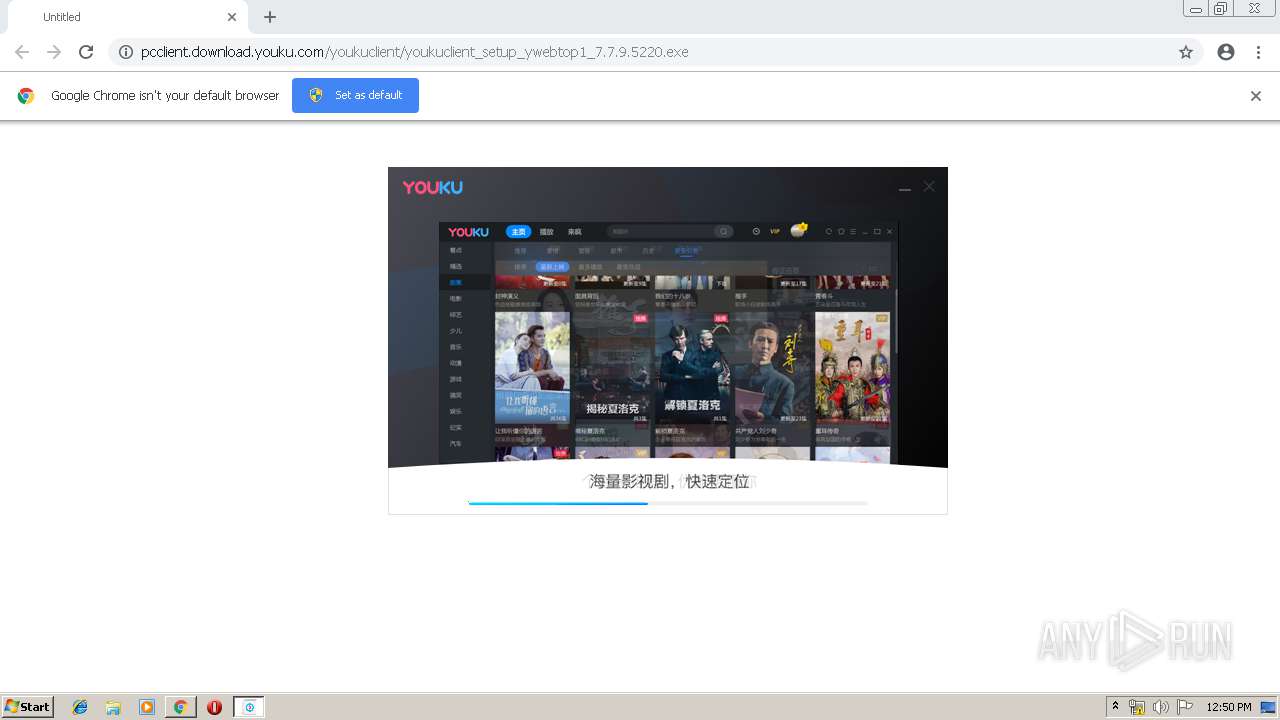1280x720 pixels.
Task: Dismiss the default browser infobar
Action: (x=1256, y=96)
